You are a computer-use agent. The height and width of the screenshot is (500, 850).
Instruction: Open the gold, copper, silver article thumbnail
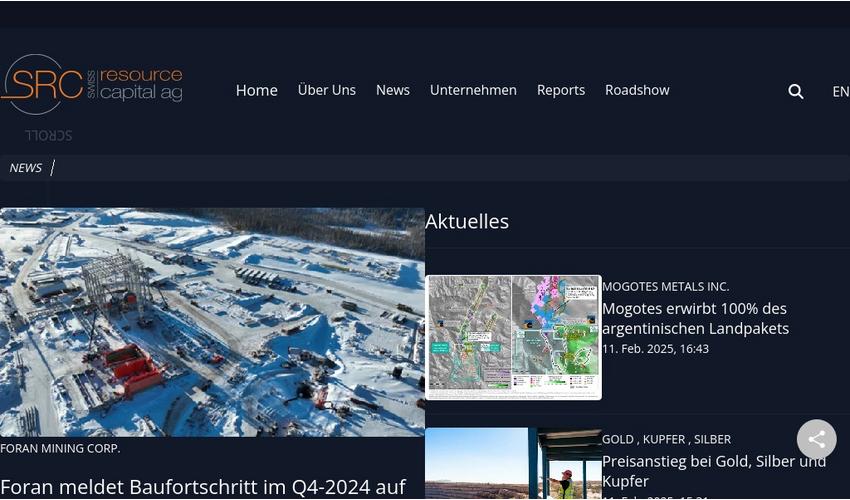(513, 464)
